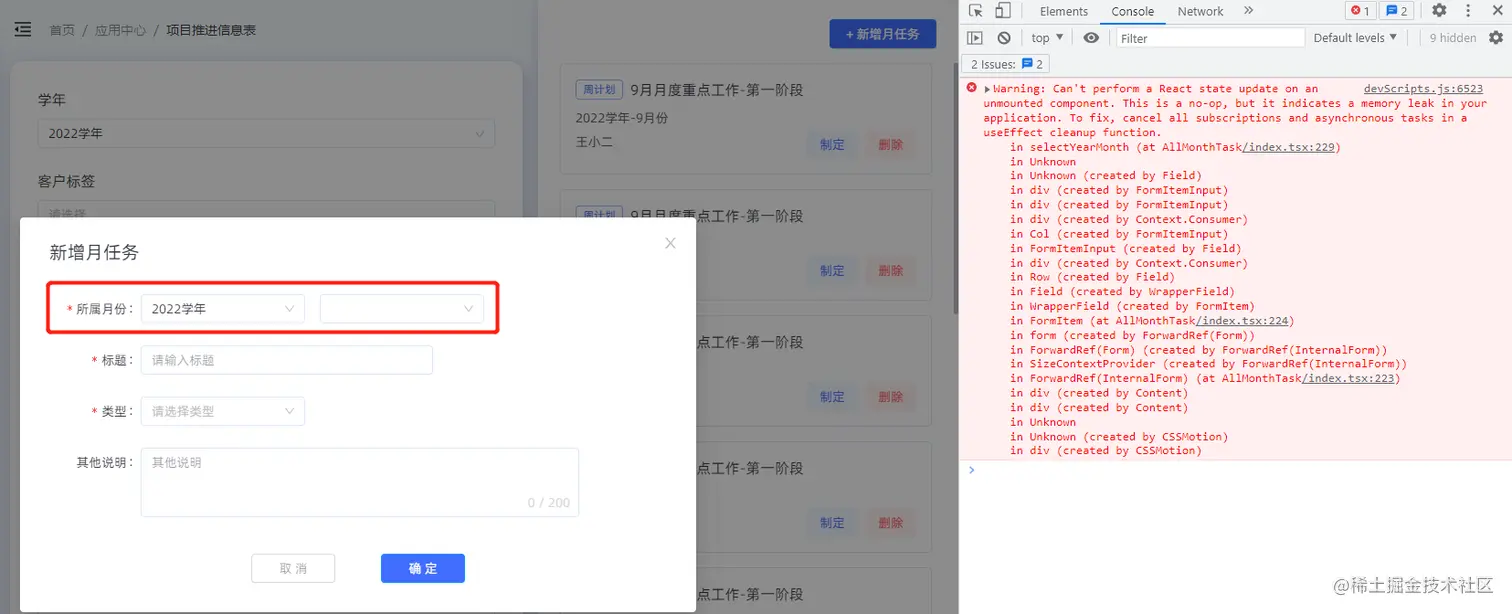Click the console Filter input field

coord(1210,37)
